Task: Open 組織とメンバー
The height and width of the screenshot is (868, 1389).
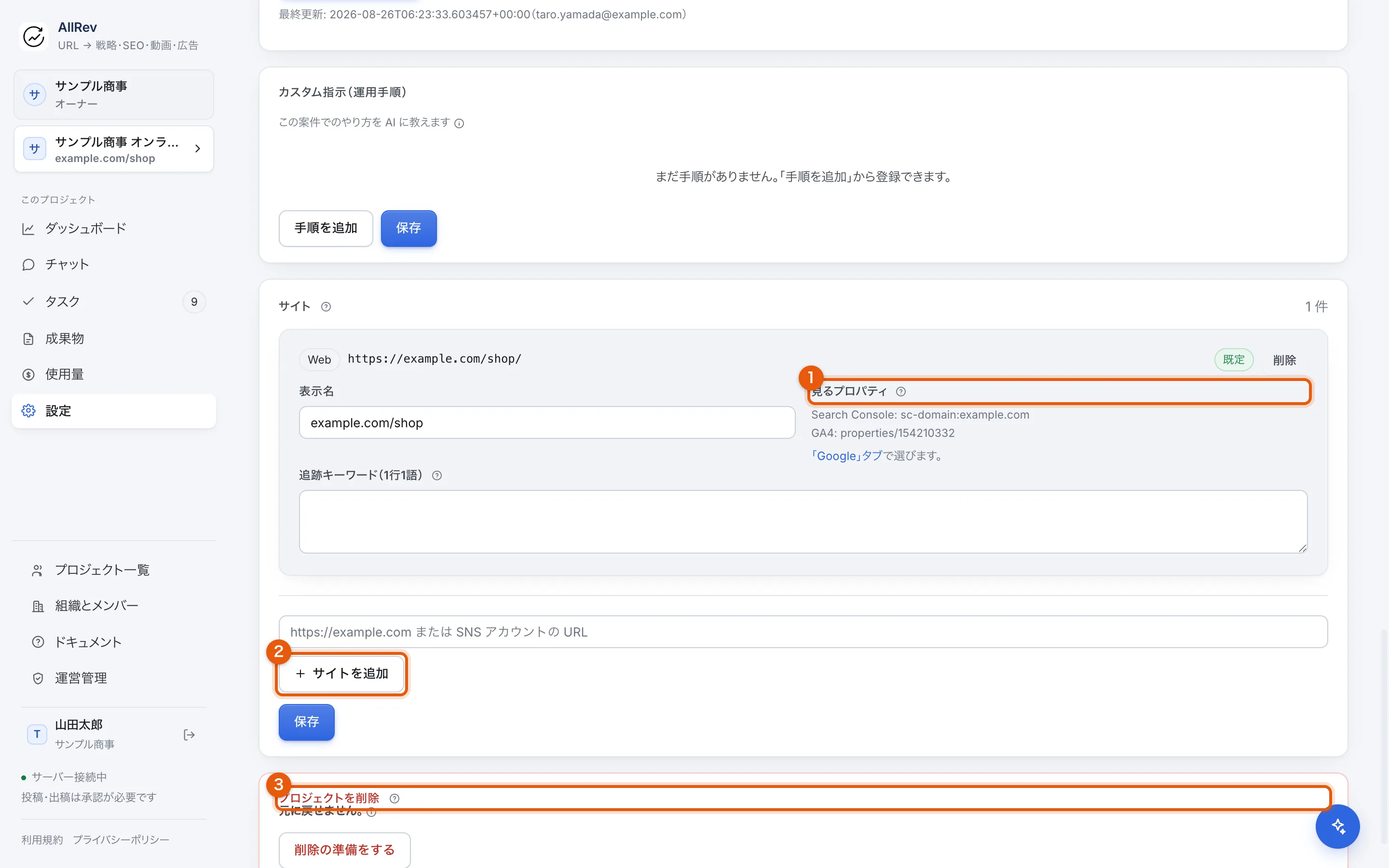Action: pos(114,606)
